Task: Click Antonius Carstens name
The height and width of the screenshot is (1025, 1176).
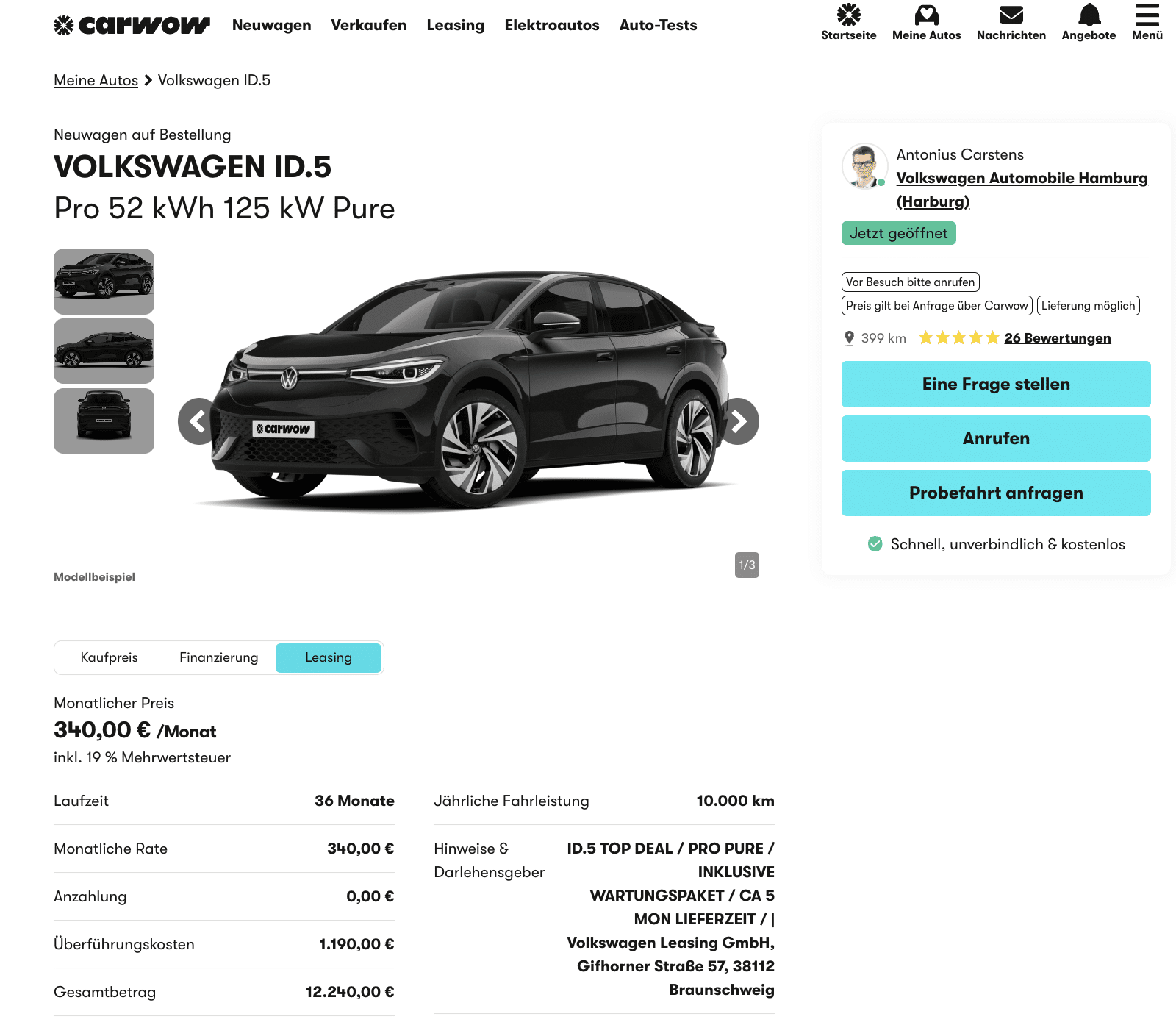Action: pyautogui.click(x=960, y=154)
